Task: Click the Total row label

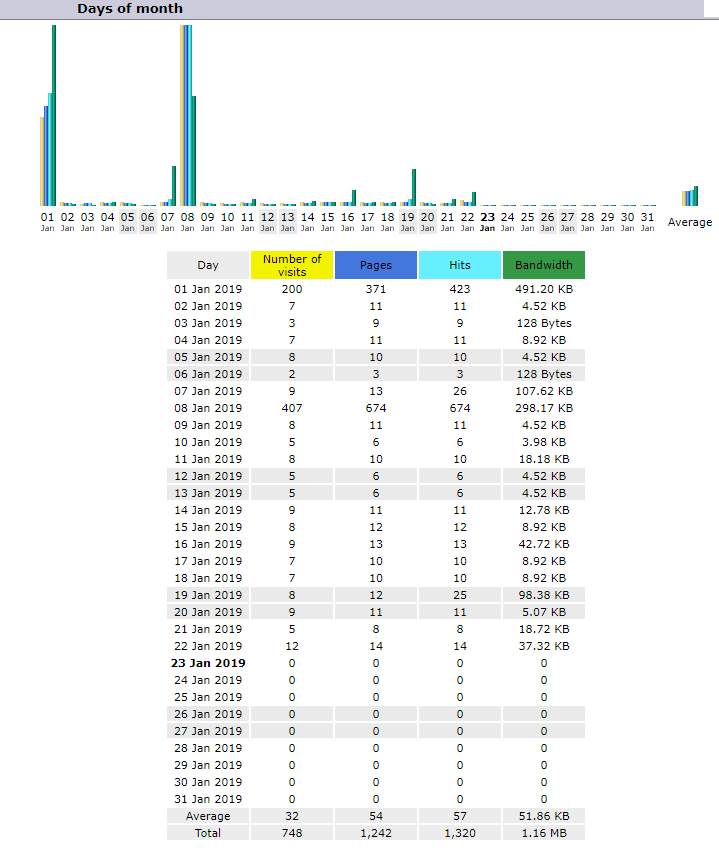Action: [208, 833]
